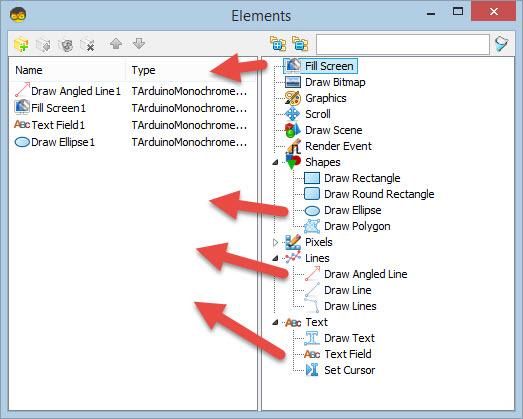
Task: Select Draw Ellipse in the tree
Action: [353, 210]
